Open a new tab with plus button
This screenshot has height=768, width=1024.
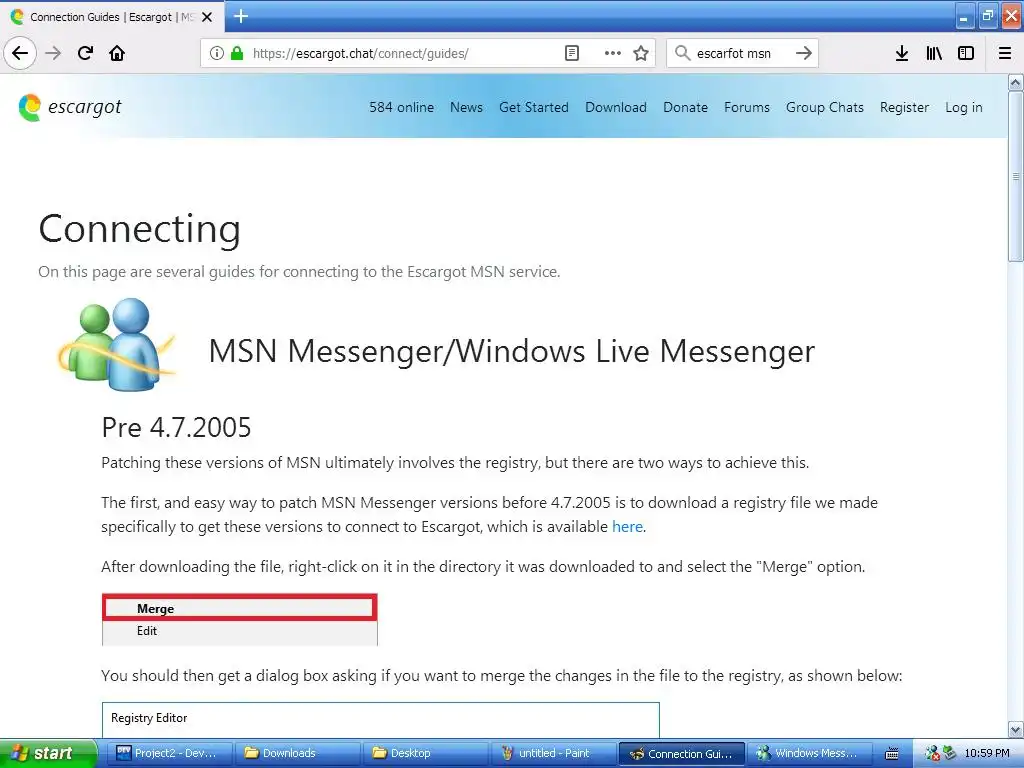point(241,16)
